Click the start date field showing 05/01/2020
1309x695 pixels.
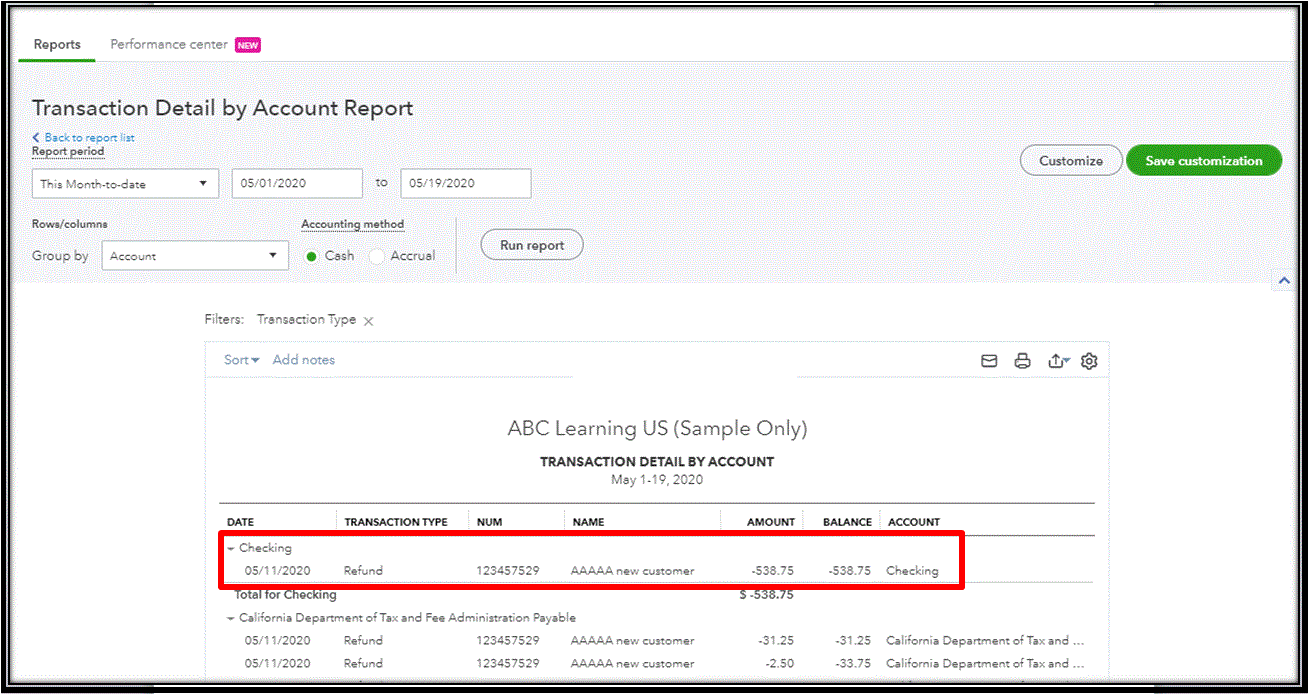(x=296, y=183)
